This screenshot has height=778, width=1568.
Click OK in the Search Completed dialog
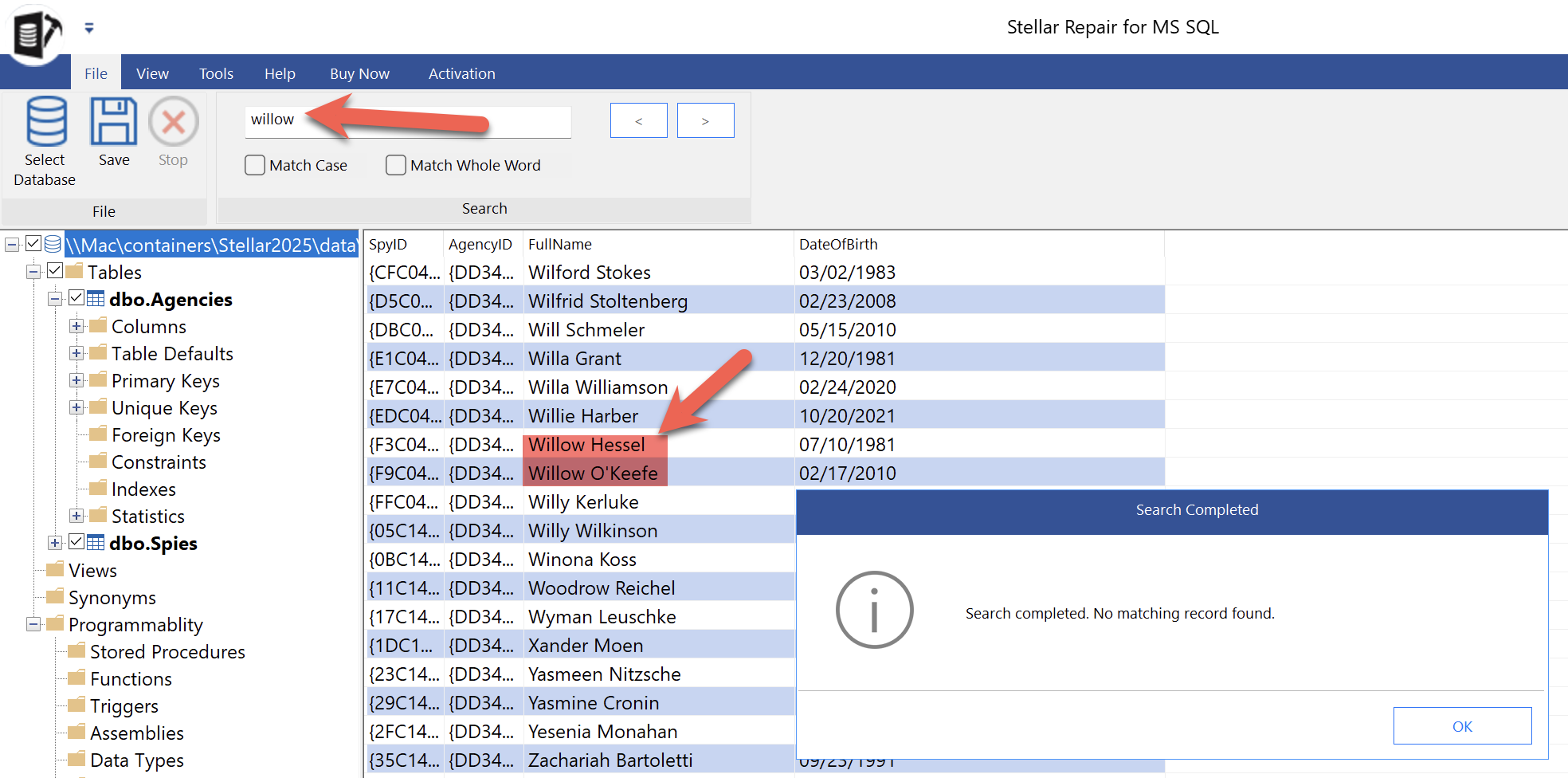[x=1462, y=726]
